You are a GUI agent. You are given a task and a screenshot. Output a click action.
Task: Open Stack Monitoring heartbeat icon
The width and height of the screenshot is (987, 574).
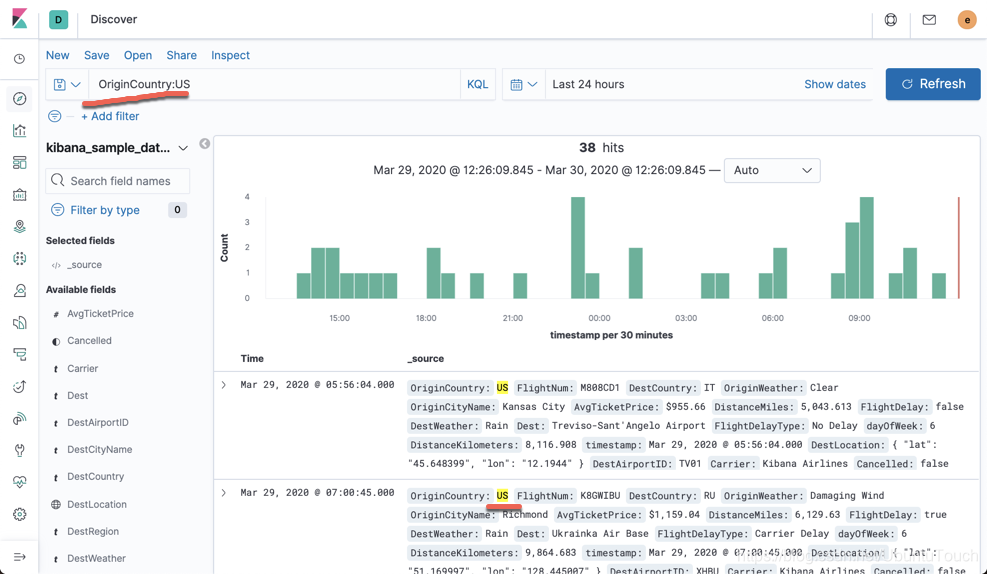(20, 482)
